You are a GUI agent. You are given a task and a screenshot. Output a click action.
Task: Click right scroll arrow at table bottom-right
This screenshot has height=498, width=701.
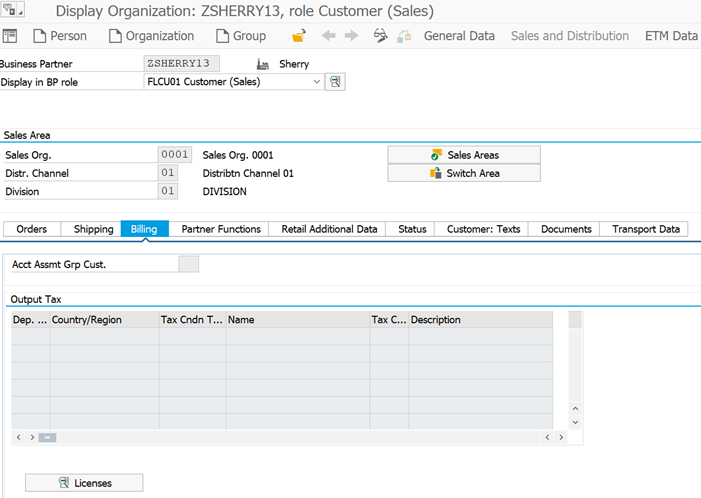tap(561, 437)
